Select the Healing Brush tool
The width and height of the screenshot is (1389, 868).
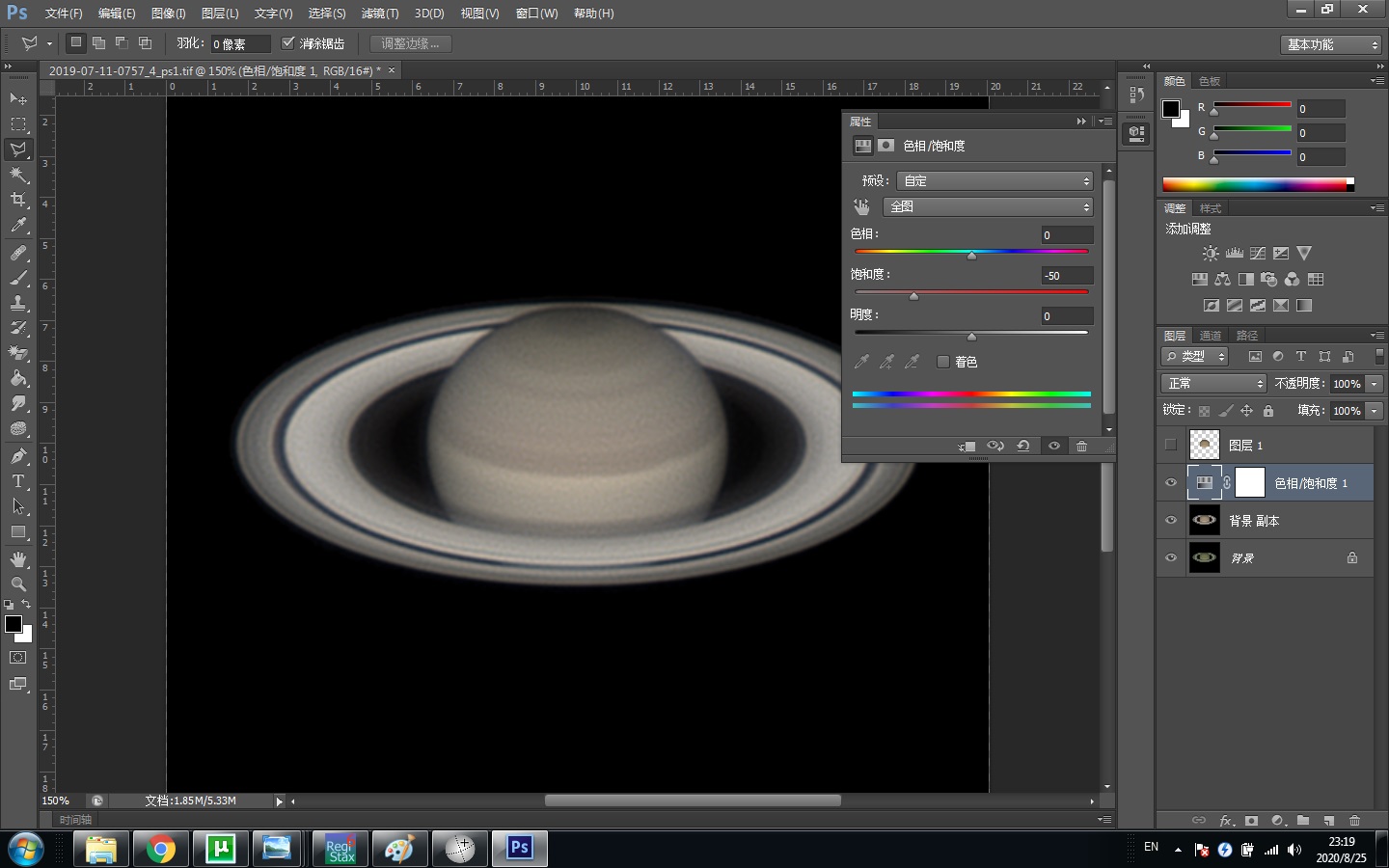18,253
